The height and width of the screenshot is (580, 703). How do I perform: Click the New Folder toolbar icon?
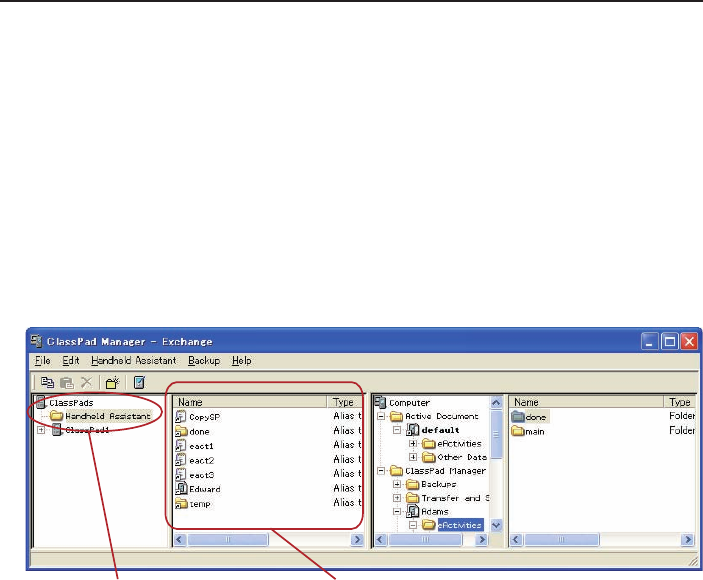point(112,382)
